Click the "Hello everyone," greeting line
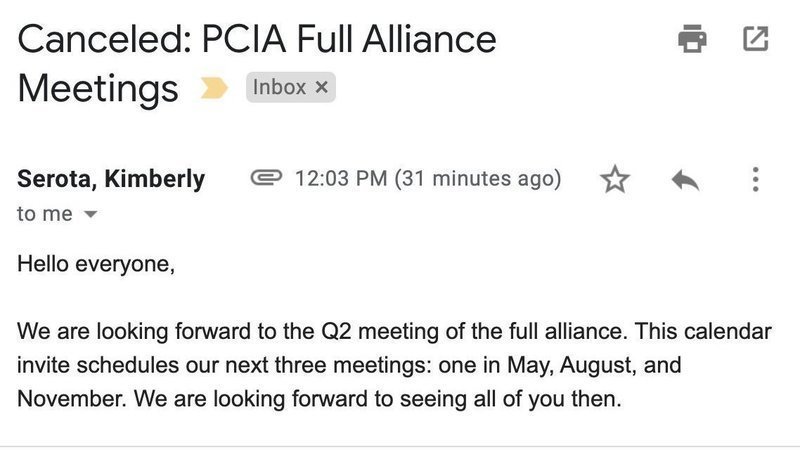The image size is (800, 450). [x=96, y=266]
